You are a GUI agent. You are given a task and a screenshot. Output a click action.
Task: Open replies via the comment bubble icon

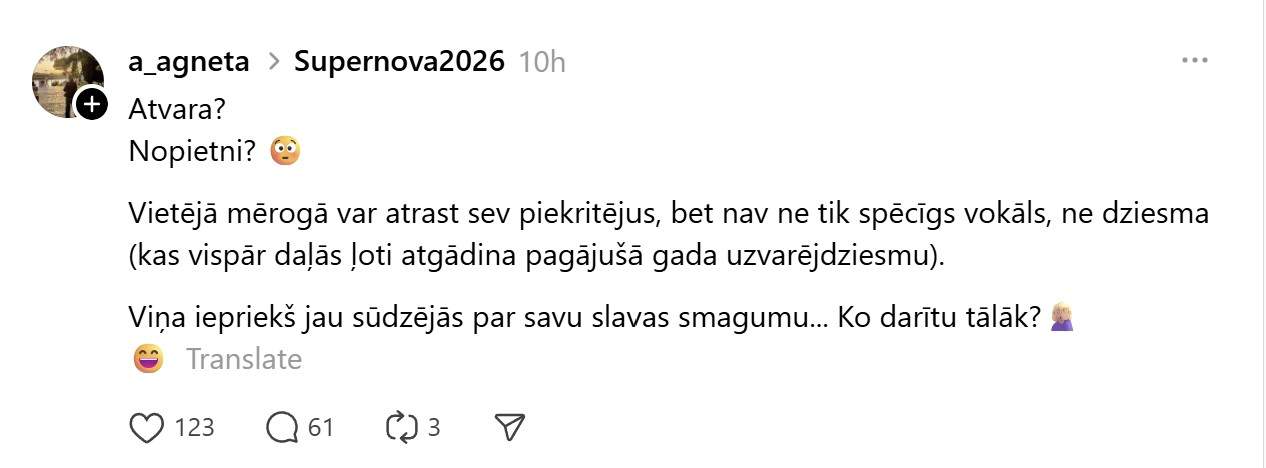coord(282,428)
